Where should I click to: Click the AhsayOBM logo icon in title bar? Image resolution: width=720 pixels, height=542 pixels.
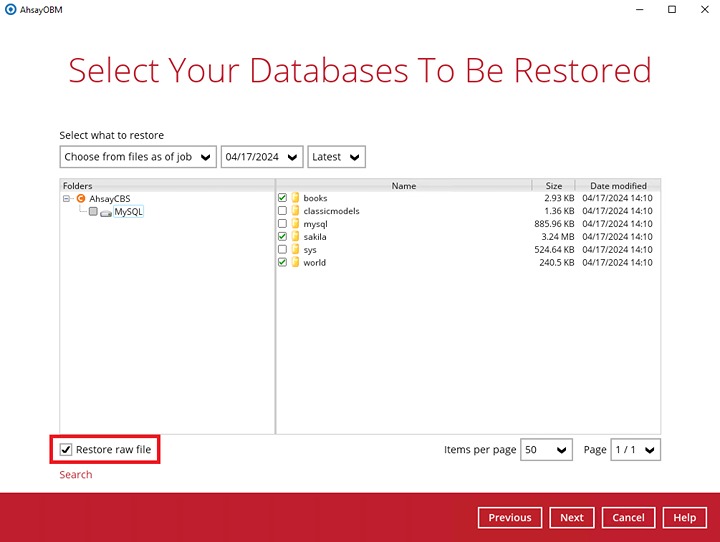pyautogui.click(x=10, y=10)
